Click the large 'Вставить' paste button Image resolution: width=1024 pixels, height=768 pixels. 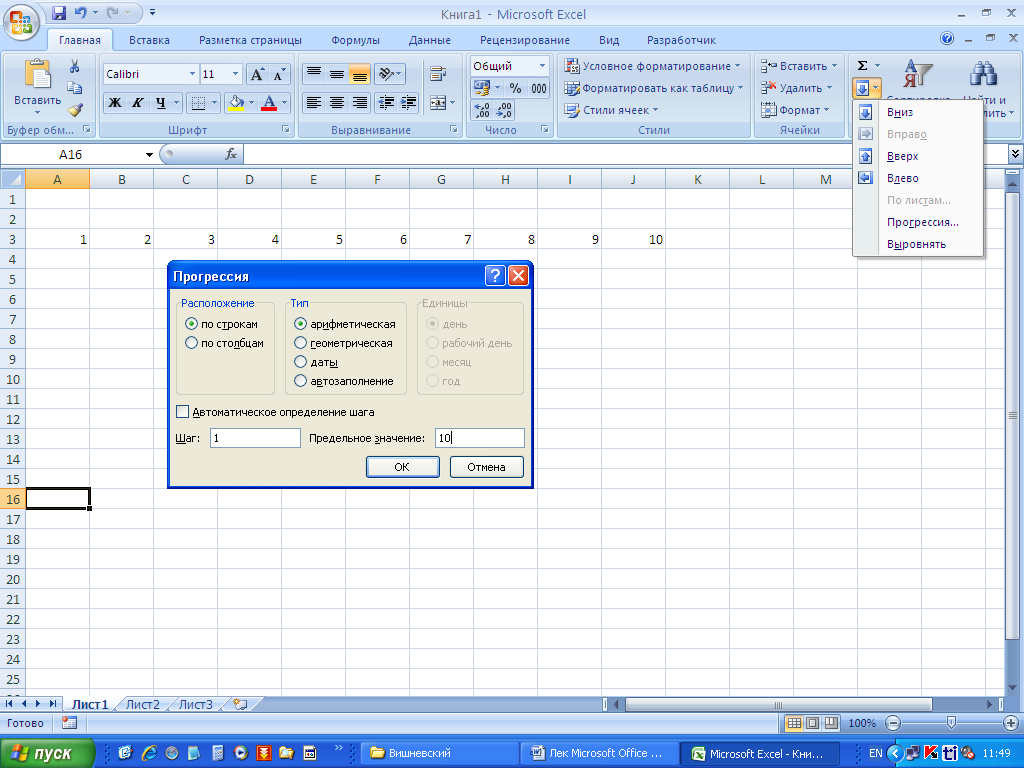pyautogui.click(x=37, y=85)
